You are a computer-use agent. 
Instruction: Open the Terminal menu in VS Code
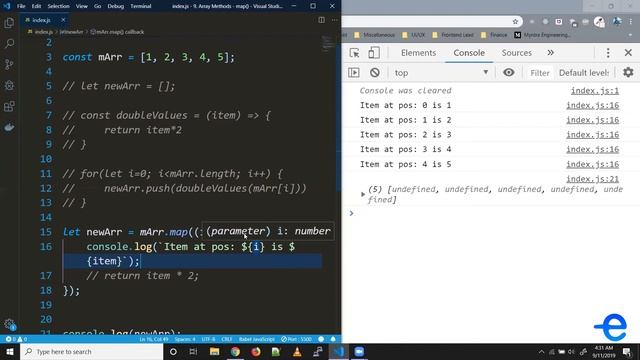140,6
